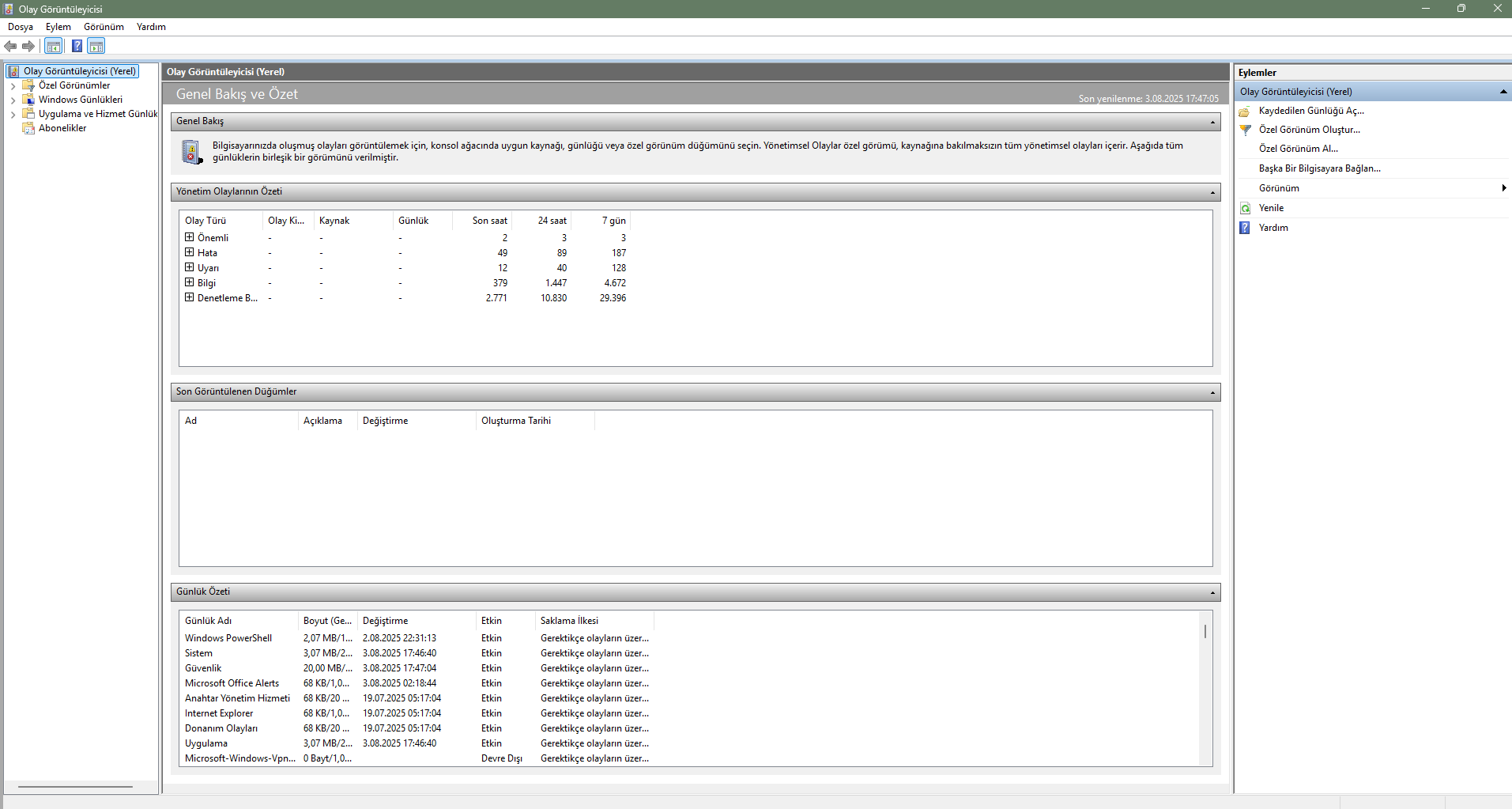
Task: Click Kaydedilen Günlüğü Aç... action
Action: (x=1311, y=111)
